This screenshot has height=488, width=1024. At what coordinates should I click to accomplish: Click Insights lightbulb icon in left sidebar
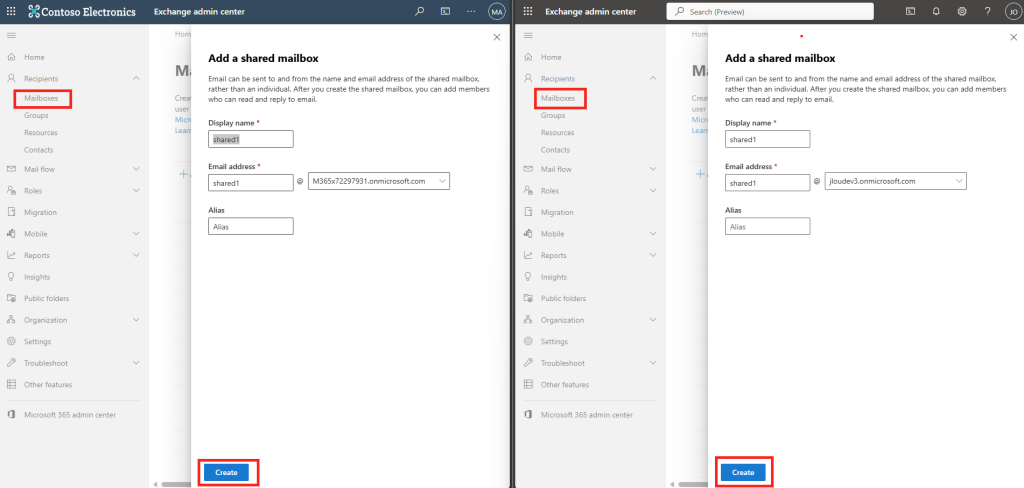coord(11,277)
